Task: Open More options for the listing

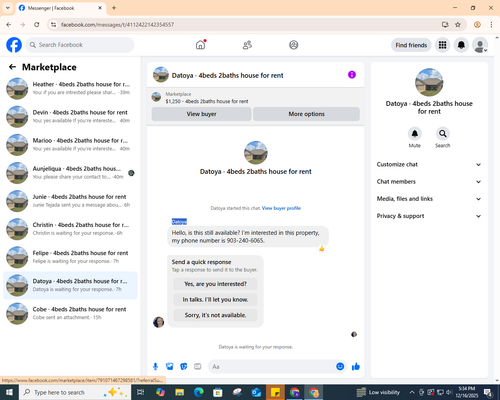Action: 306,114
